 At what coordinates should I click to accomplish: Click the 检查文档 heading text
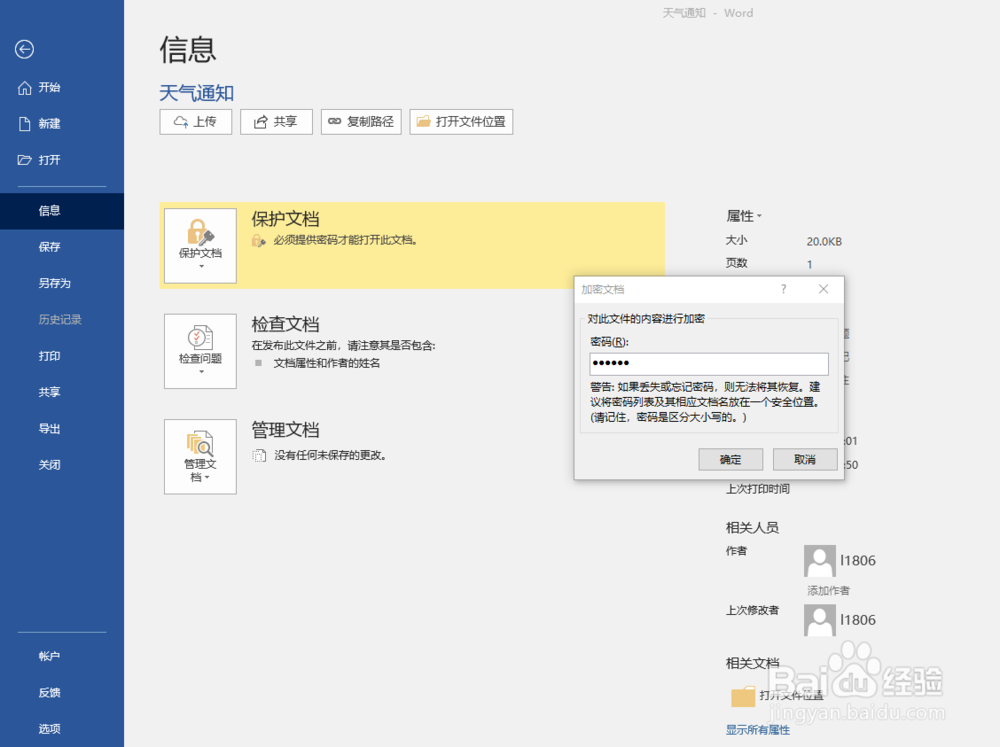point(285,324)
